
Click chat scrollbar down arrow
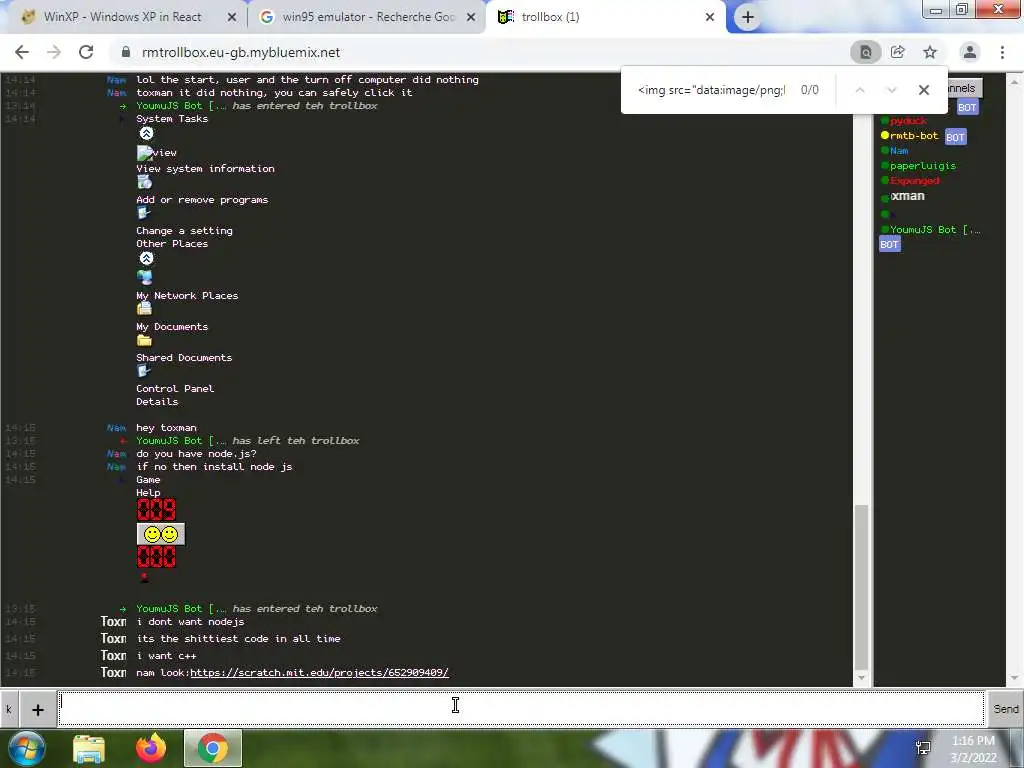861,678
